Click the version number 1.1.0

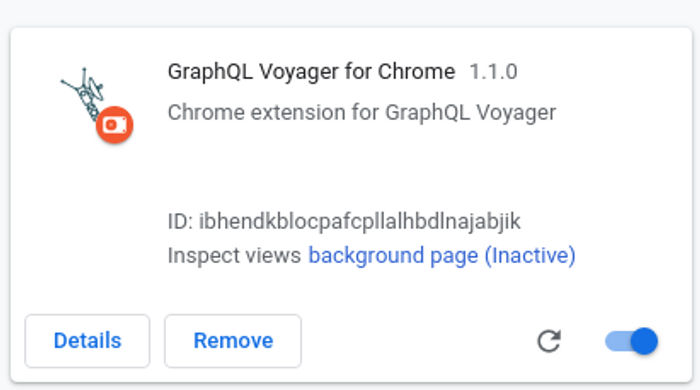(x=493, y=72)
